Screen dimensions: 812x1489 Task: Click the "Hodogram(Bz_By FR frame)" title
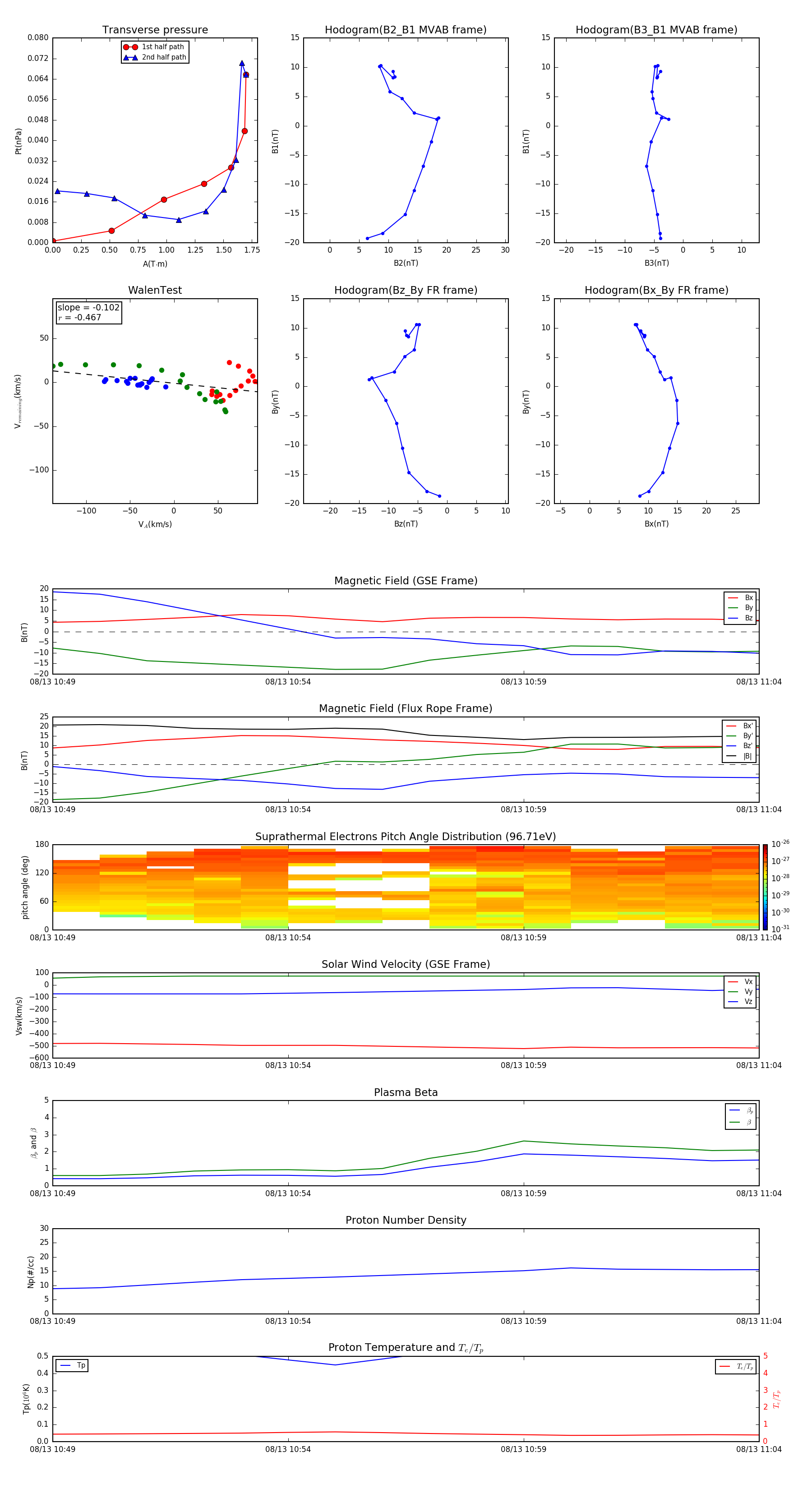click(x=406, y=290)
